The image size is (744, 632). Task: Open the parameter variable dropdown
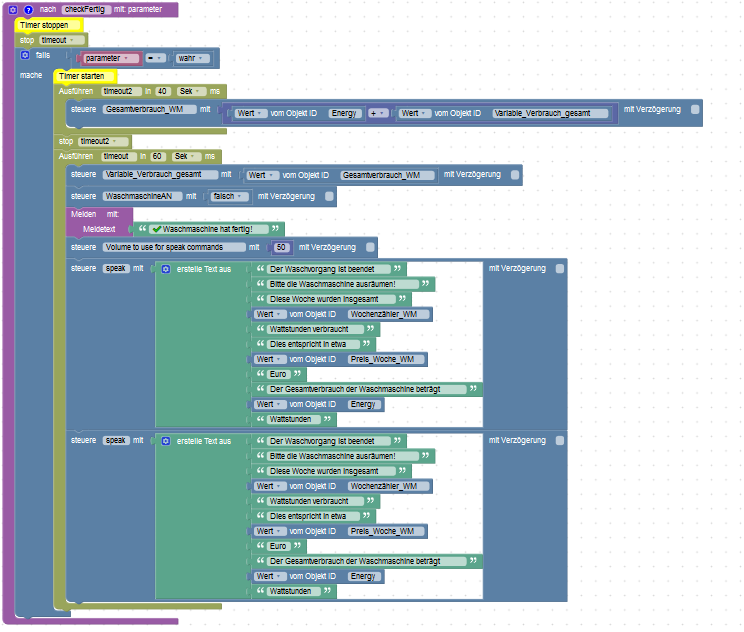(x=111, y=58)
